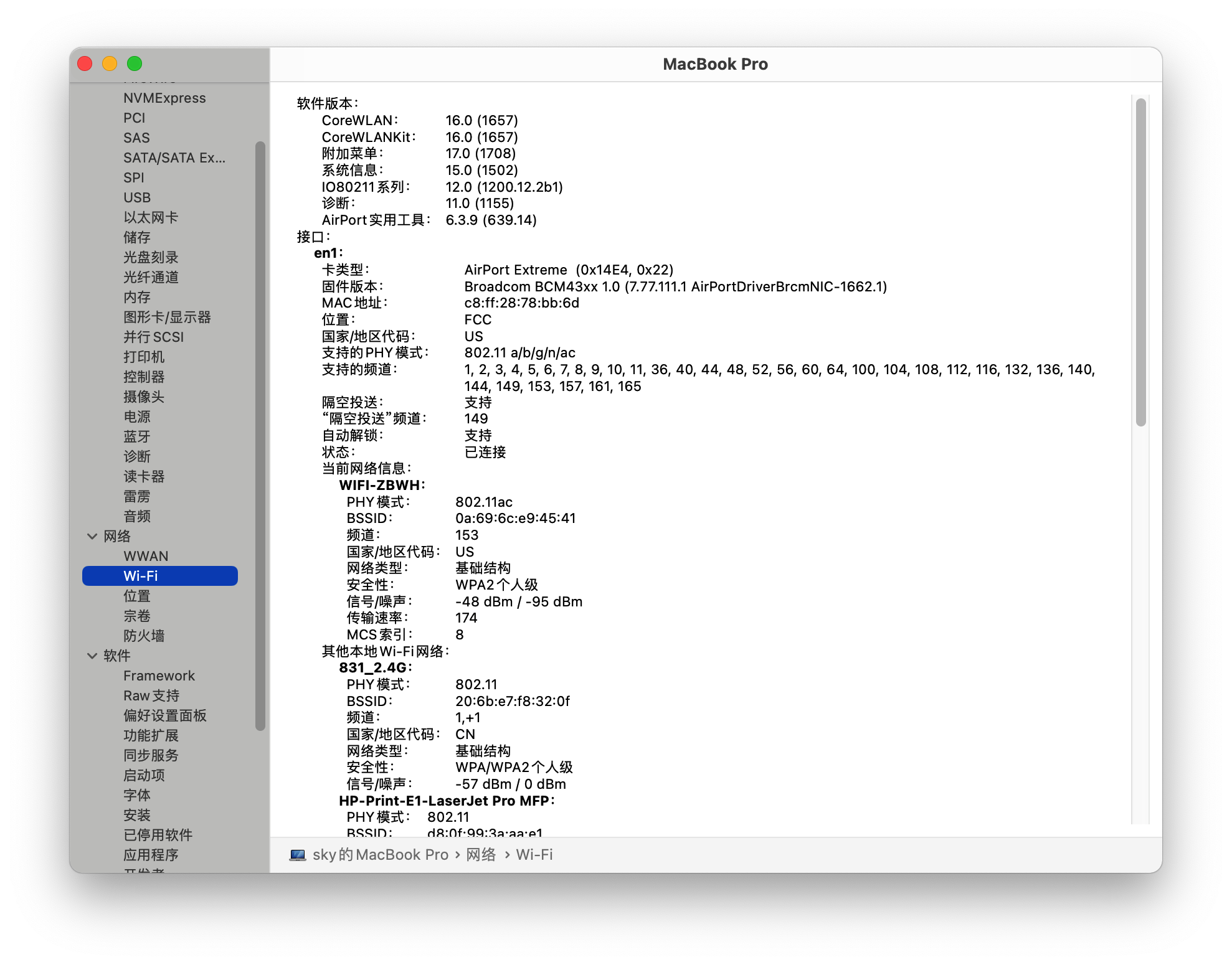Select 同步服务 in the sidebar
1232x965 pixels.
pos(151,755)
